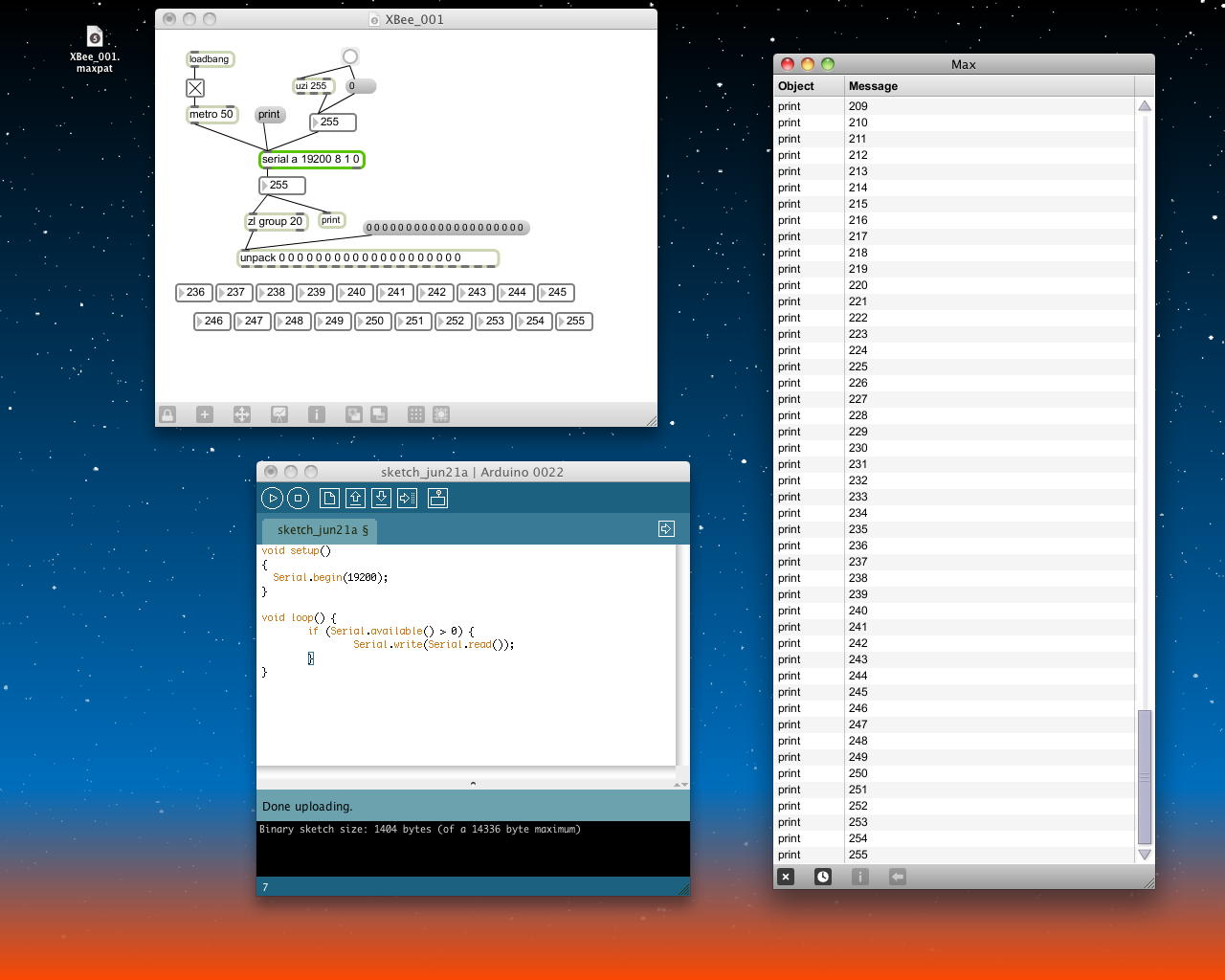Click the Object column header
Viewport: 1225px width, 980px height.
coord(796,86)
